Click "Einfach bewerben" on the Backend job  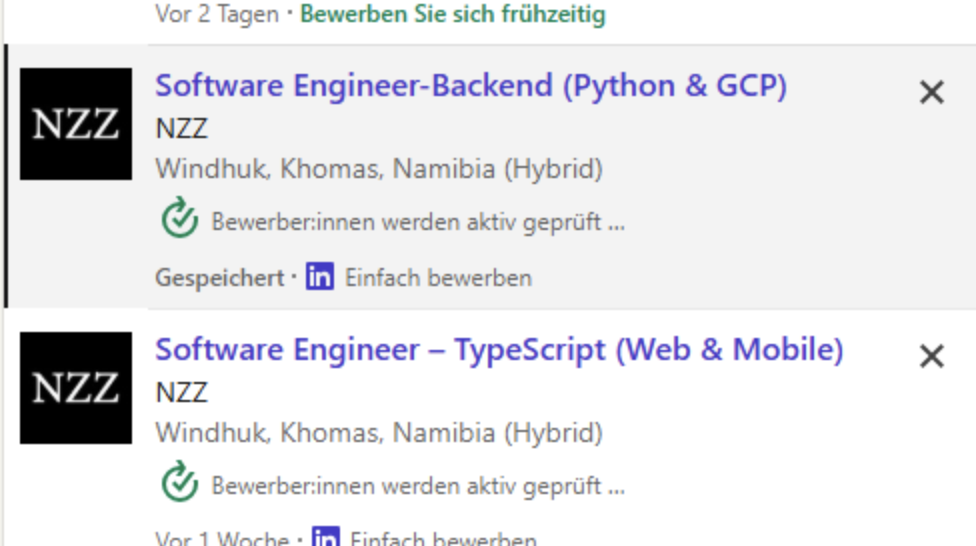[x=438, y=277]
